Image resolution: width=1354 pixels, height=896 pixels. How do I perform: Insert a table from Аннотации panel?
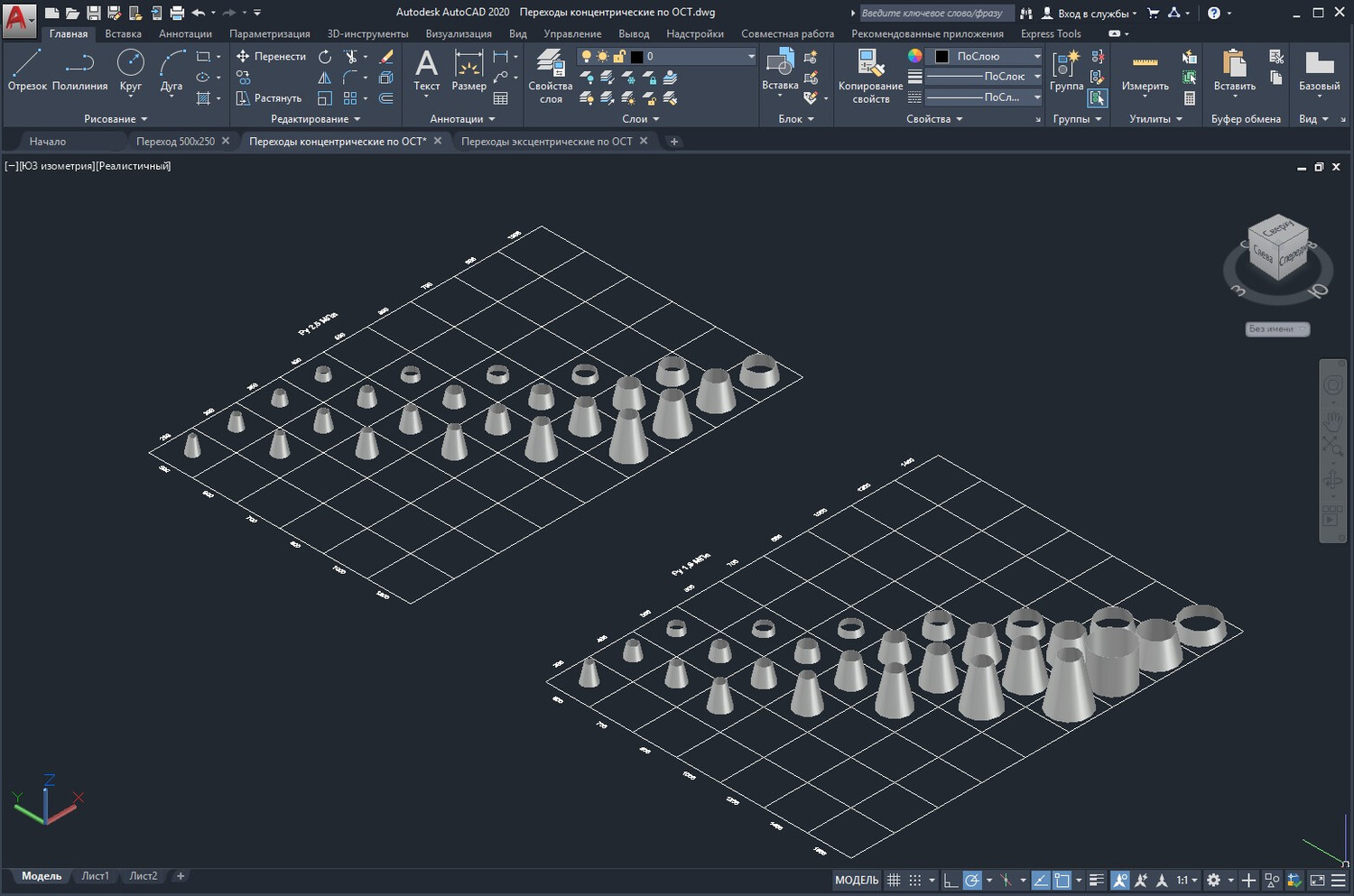pos(501,97)
